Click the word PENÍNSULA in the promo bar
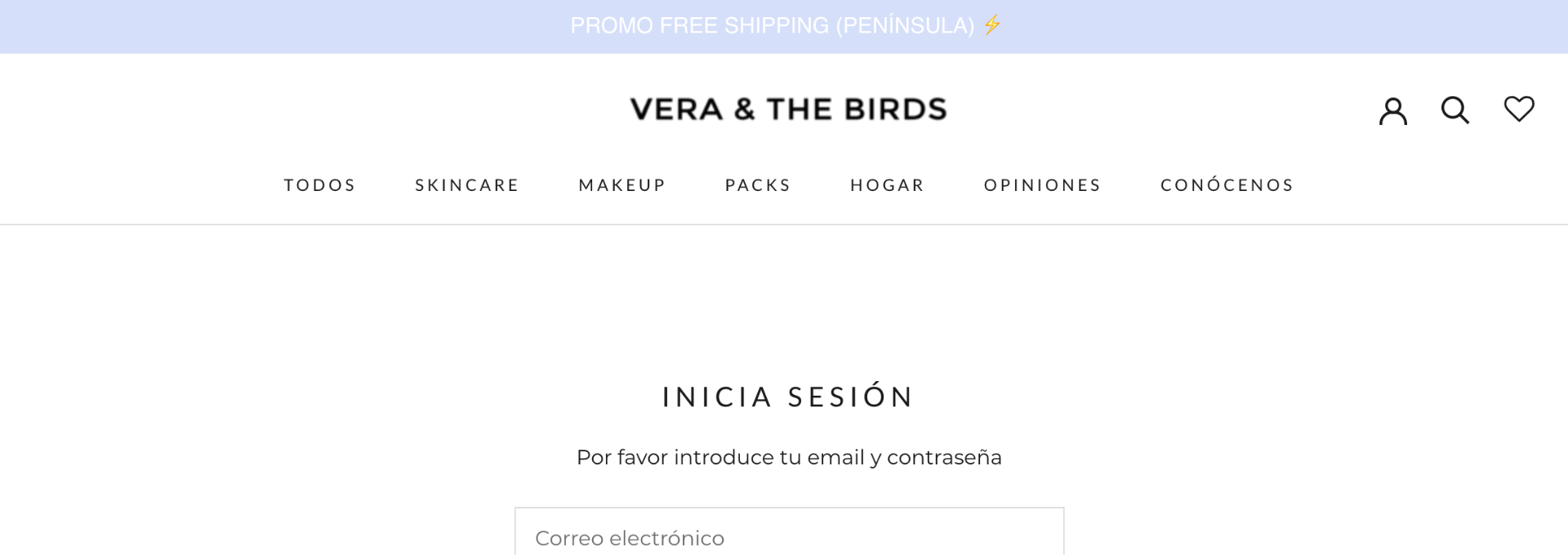Image resolution: width=1568 pixels, height=555 pixels. tap(905, 25)
